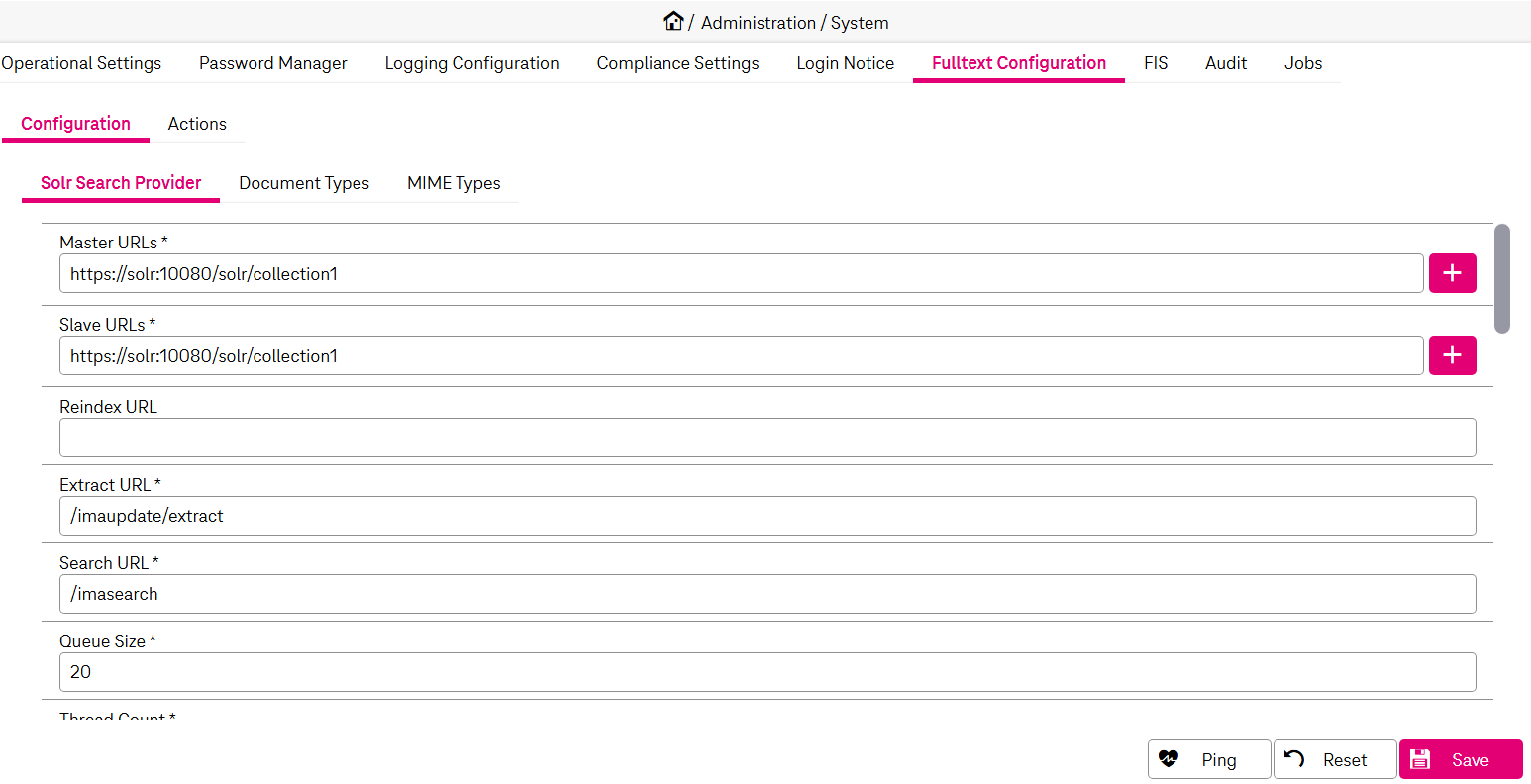The image size is (1531, 784).
Task: Open the Audit tab
Action: point(1225,63)
